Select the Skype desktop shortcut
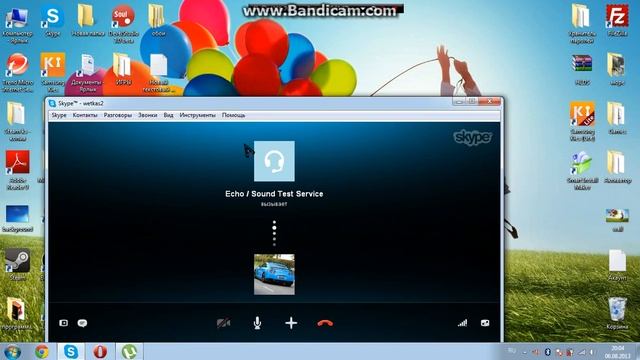 (x=53, y=21)
